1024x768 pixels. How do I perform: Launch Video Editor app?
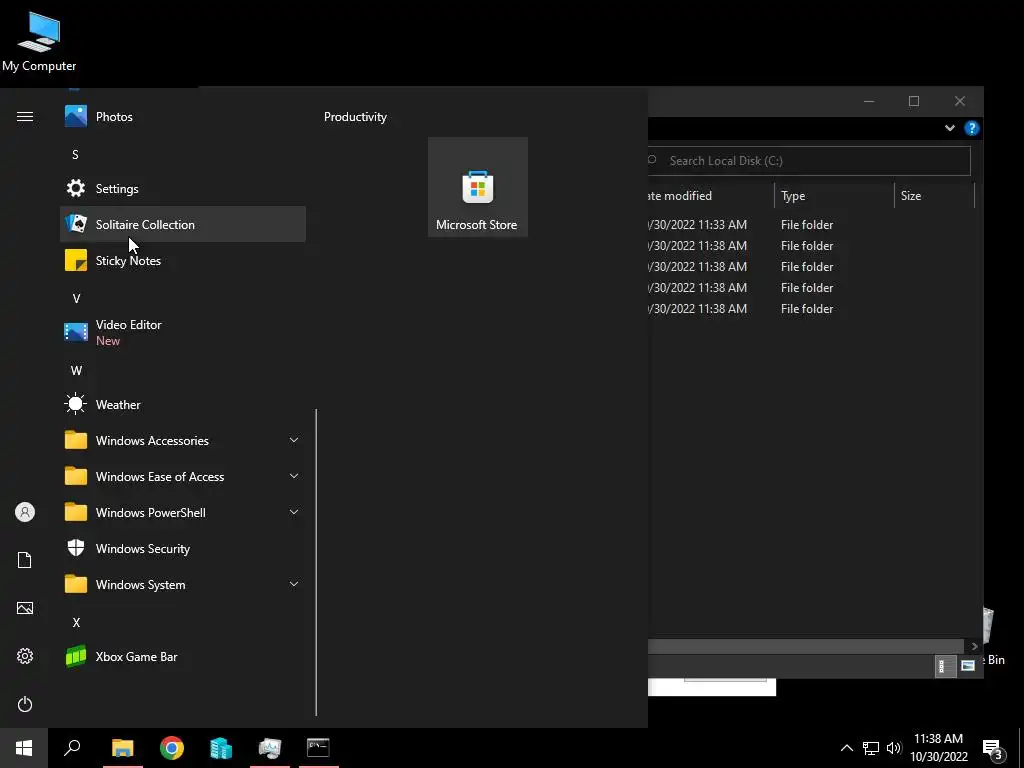[x=182, y=332]
